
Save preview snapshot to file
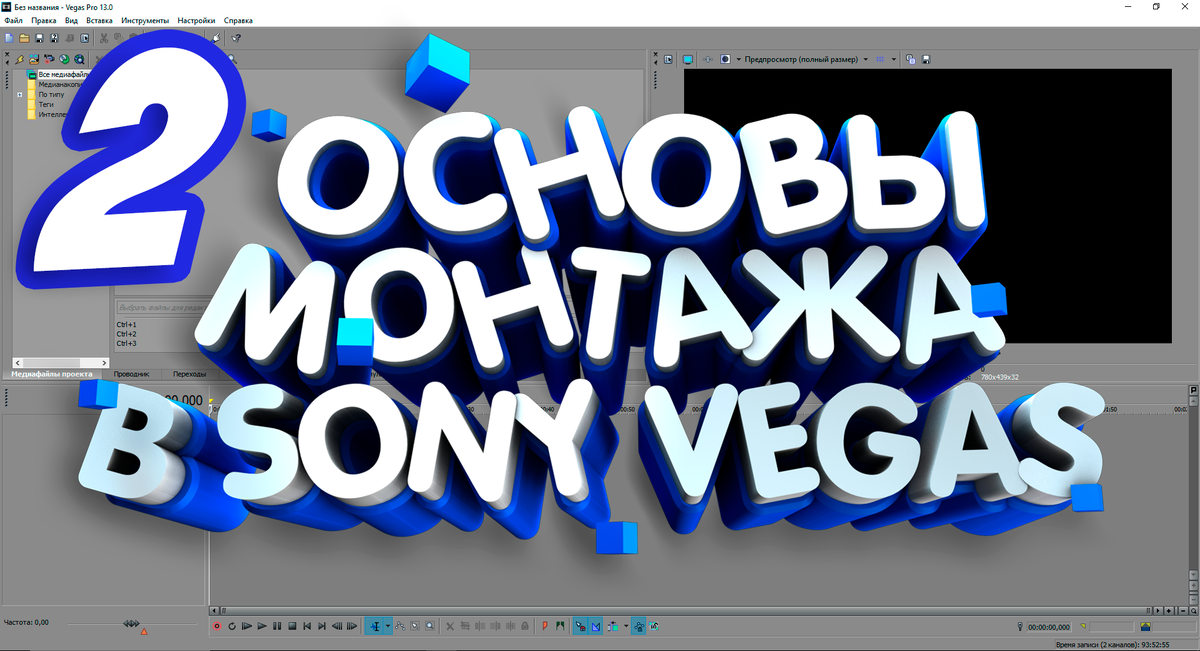click(x=926, y=60)
